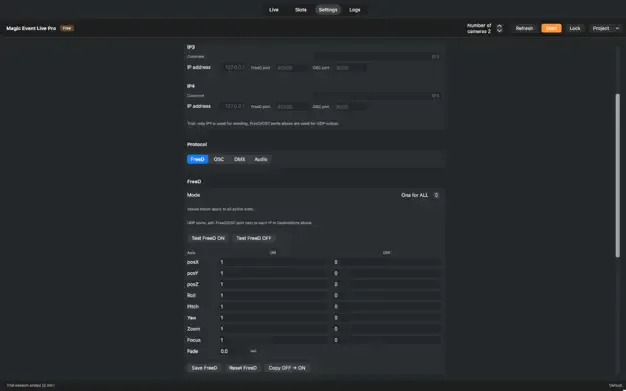
Task: Open the Mode dropdown showing One for ALL
Action: [x=420, y=195]
